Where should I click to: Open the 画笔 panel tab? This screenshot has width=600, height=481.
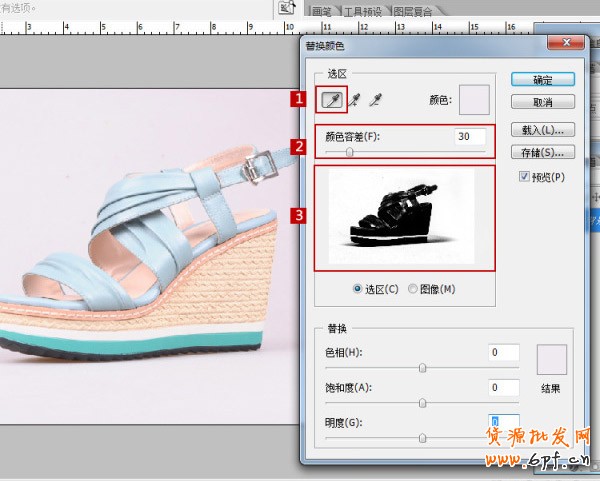pos(321,11)
